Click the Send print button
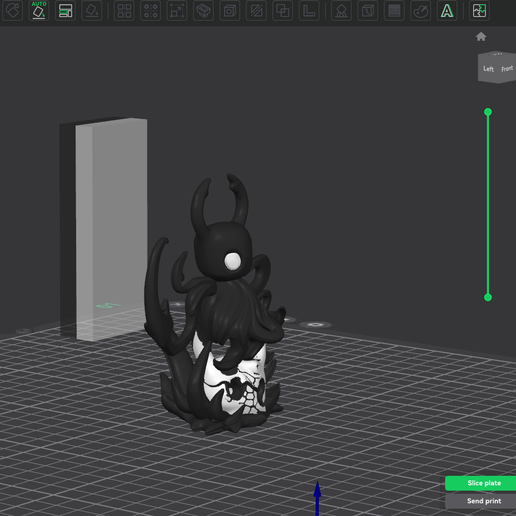516x516 pixels. click(482, 501)
